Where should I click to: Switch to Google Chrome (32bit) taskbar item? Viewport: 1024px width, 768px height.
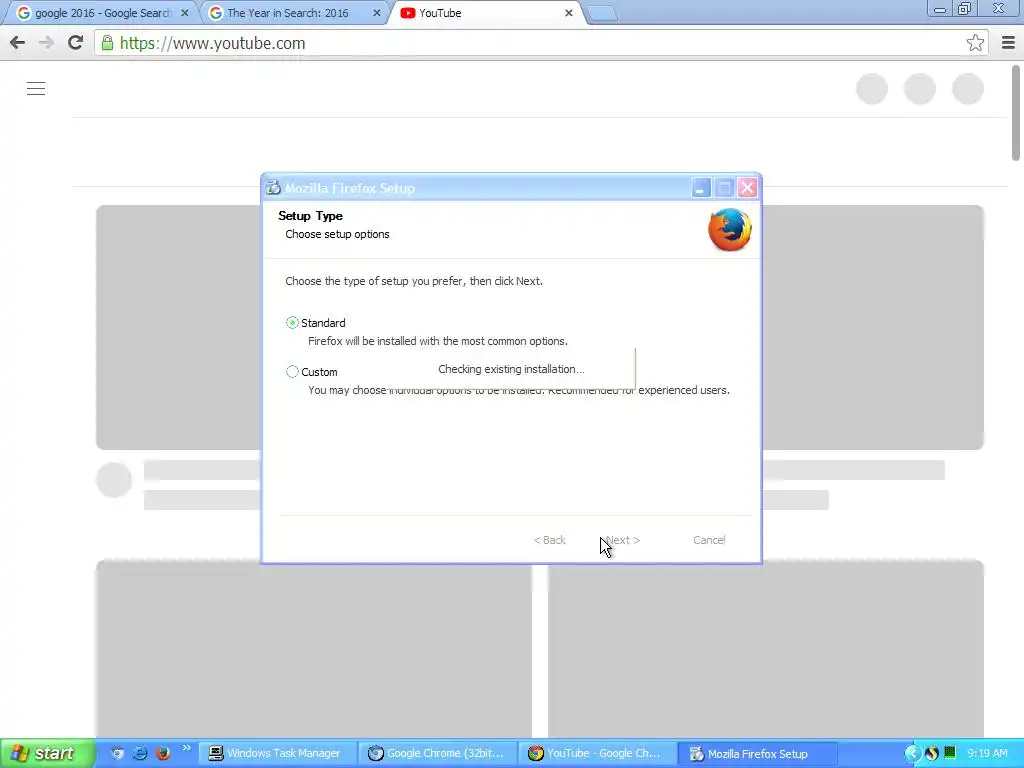click(x=436, y=754)
